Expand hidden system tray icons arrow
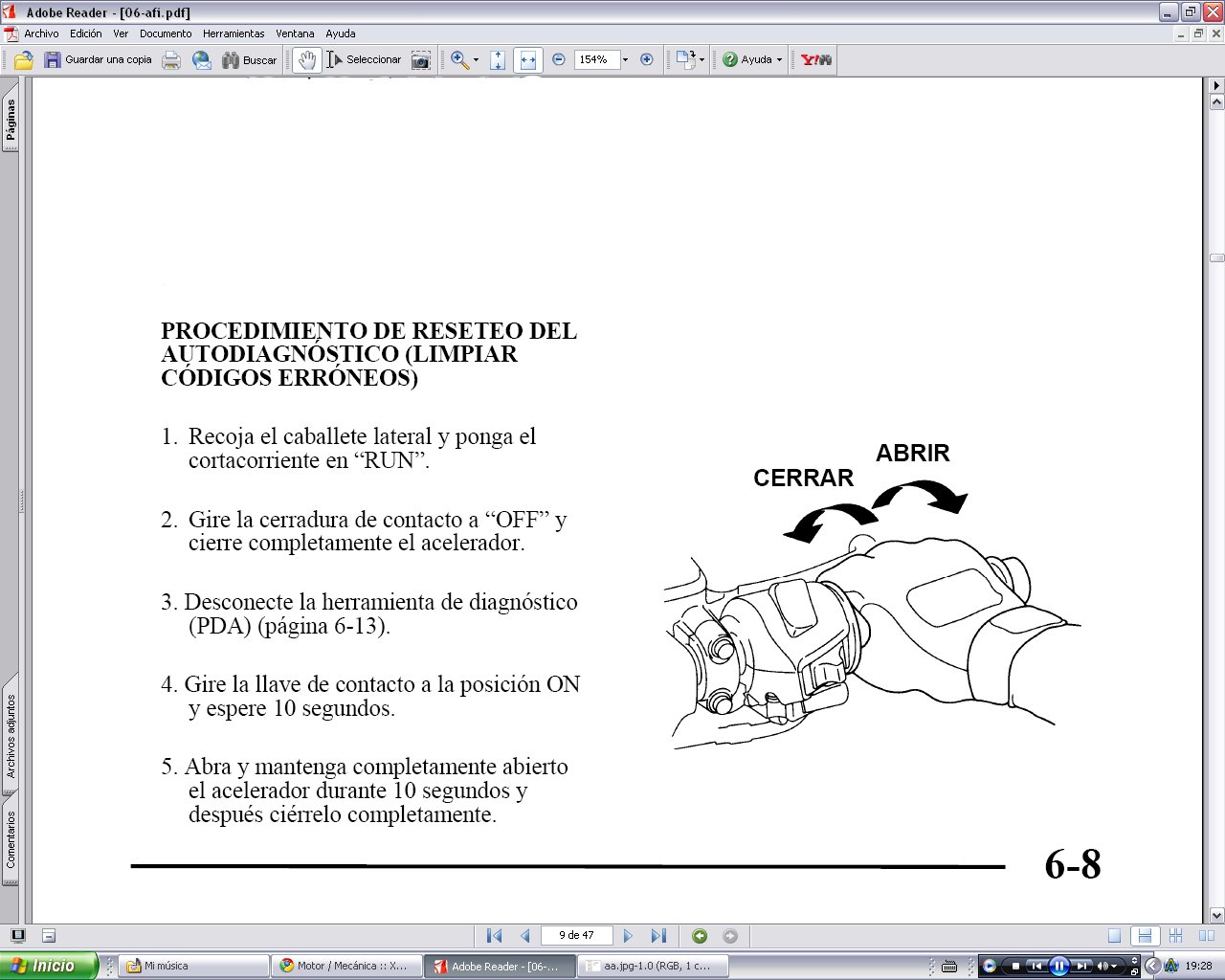 (1152, 966)
